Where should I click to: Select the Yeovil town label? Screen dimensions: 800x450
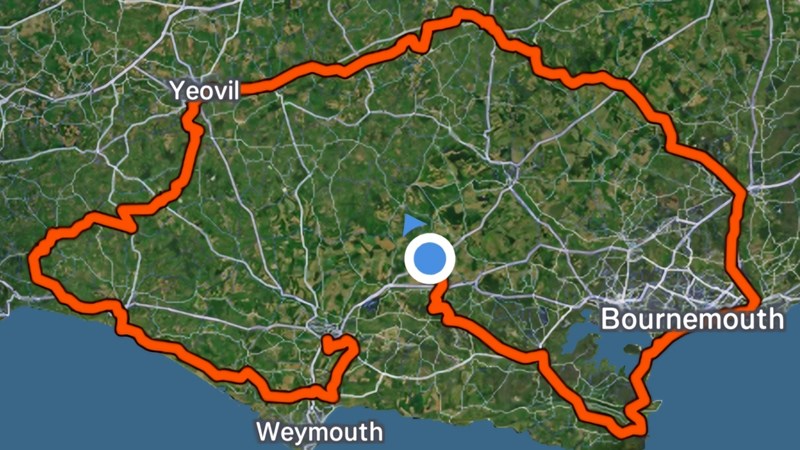tap(205, 91)
